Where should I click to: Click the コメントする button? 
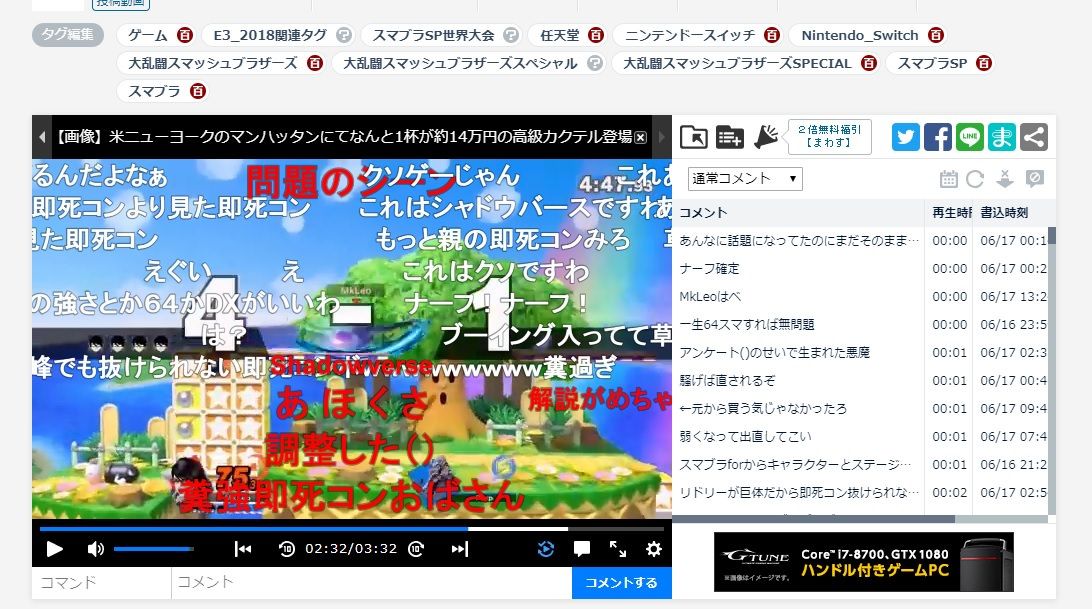coord(621,583)
